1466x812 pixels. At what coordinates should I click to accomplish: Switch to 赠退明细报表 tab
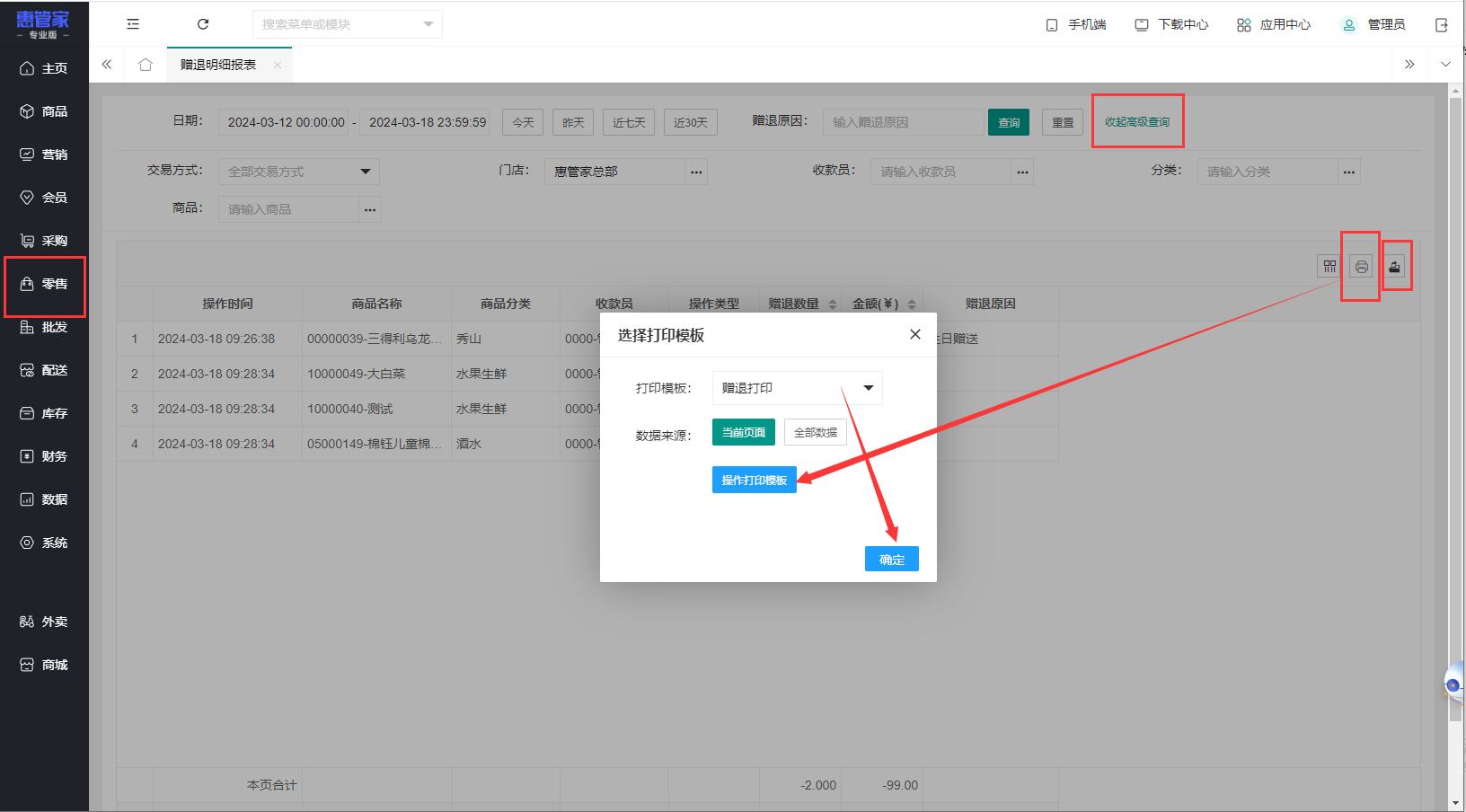218,65
